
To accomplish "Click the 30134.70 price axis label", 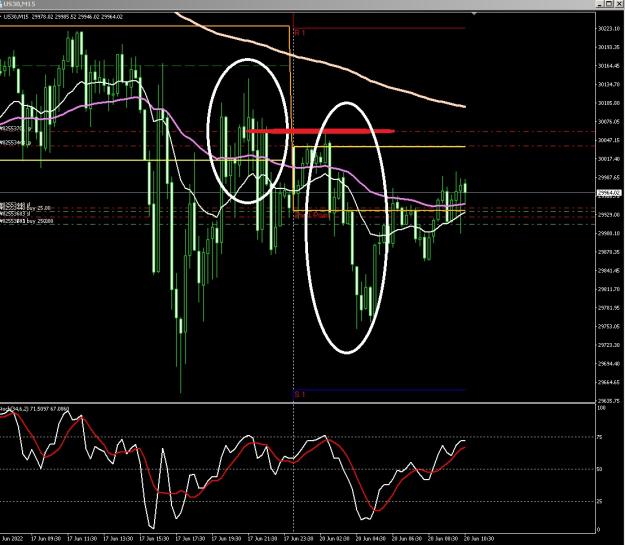I will [608, 84].
